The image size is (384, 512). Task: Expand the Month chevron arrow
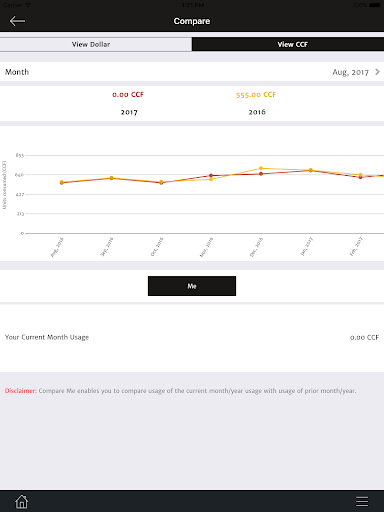(377, 72)
